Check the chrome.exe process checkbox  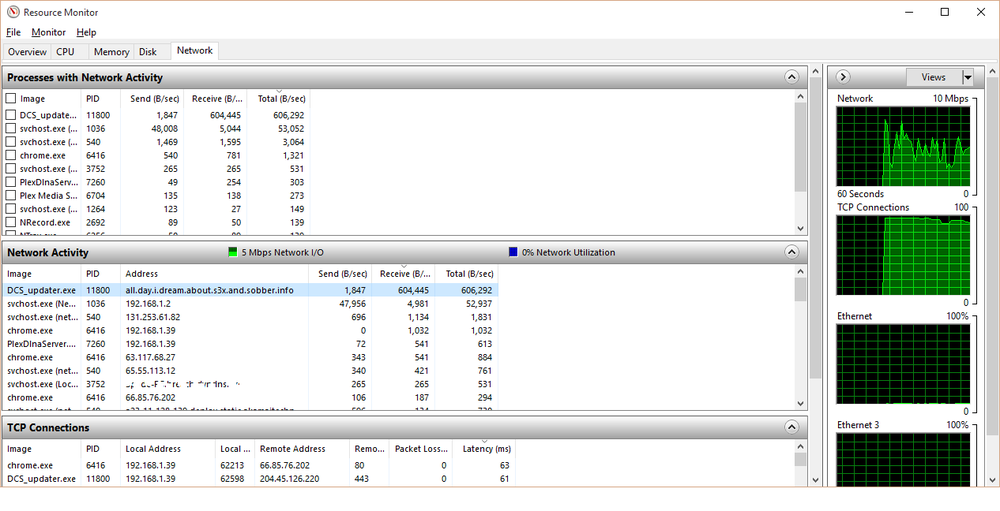coord(11,155)
